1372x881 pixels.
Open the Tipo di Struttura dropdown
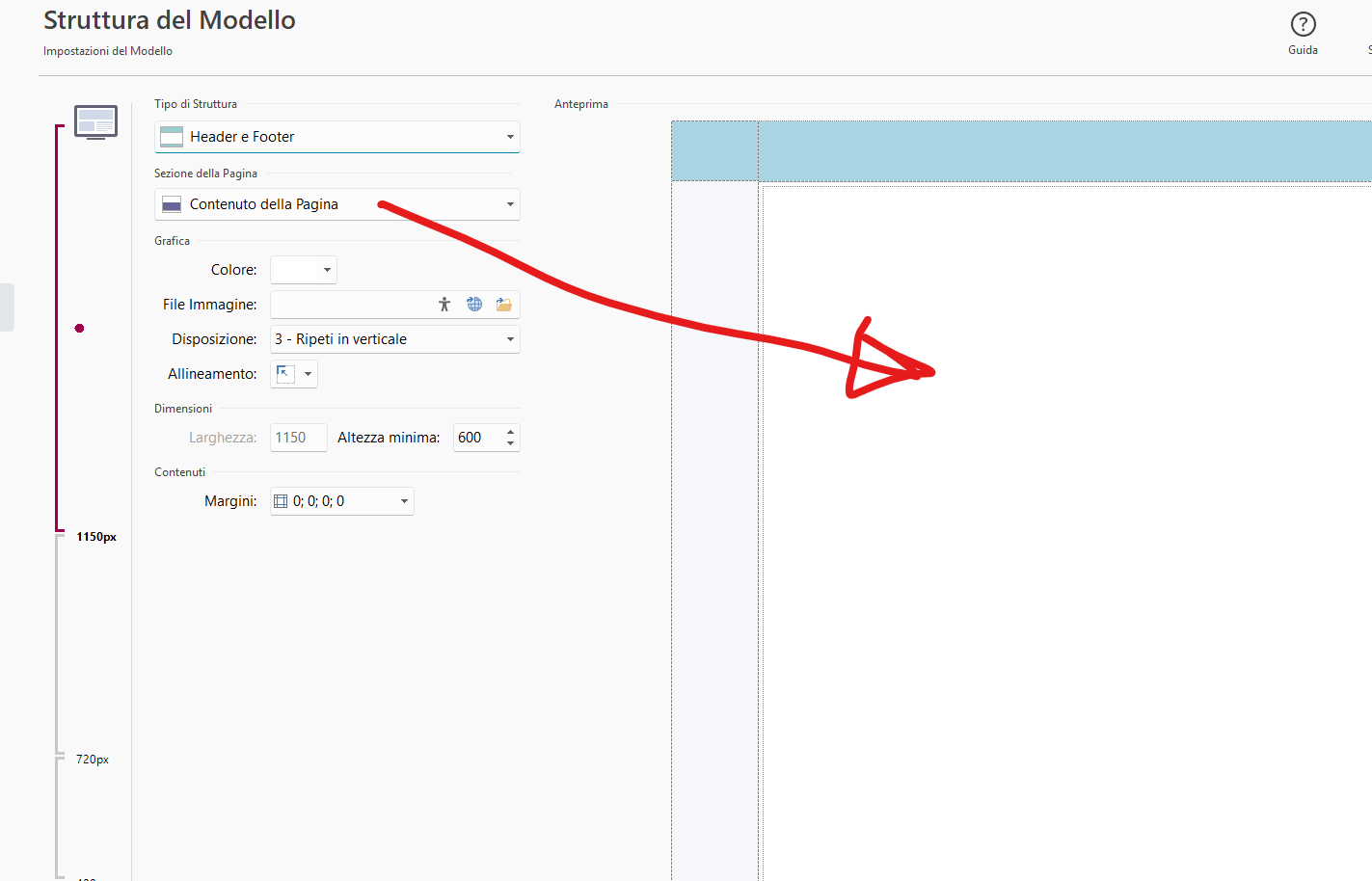point(510,137)
